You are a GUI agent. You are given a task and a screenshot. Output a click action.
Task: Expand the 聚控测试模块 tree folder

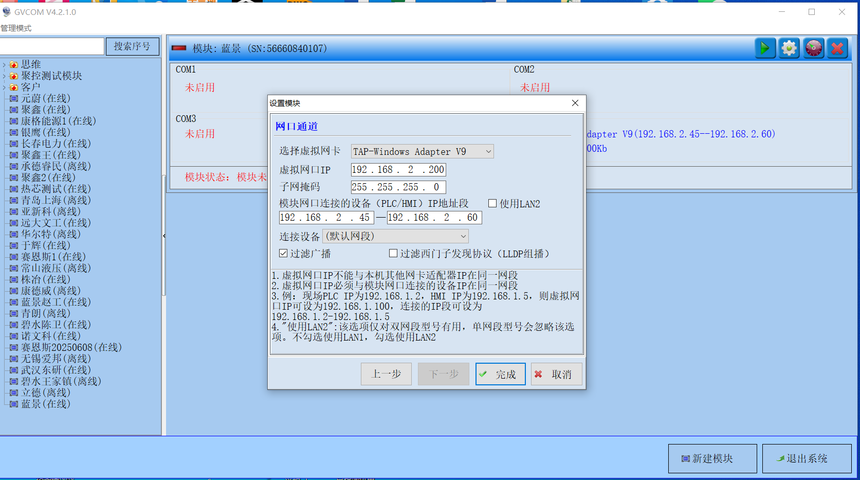(x=4, y=76)
